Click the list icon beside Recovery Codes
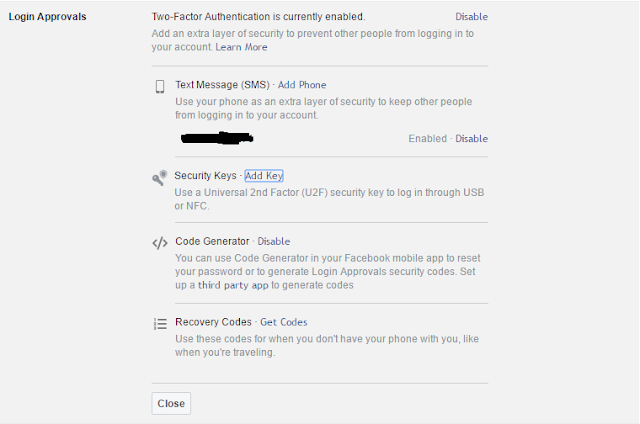The height and width of the screenshot is (424, 640). click(160, 324)
